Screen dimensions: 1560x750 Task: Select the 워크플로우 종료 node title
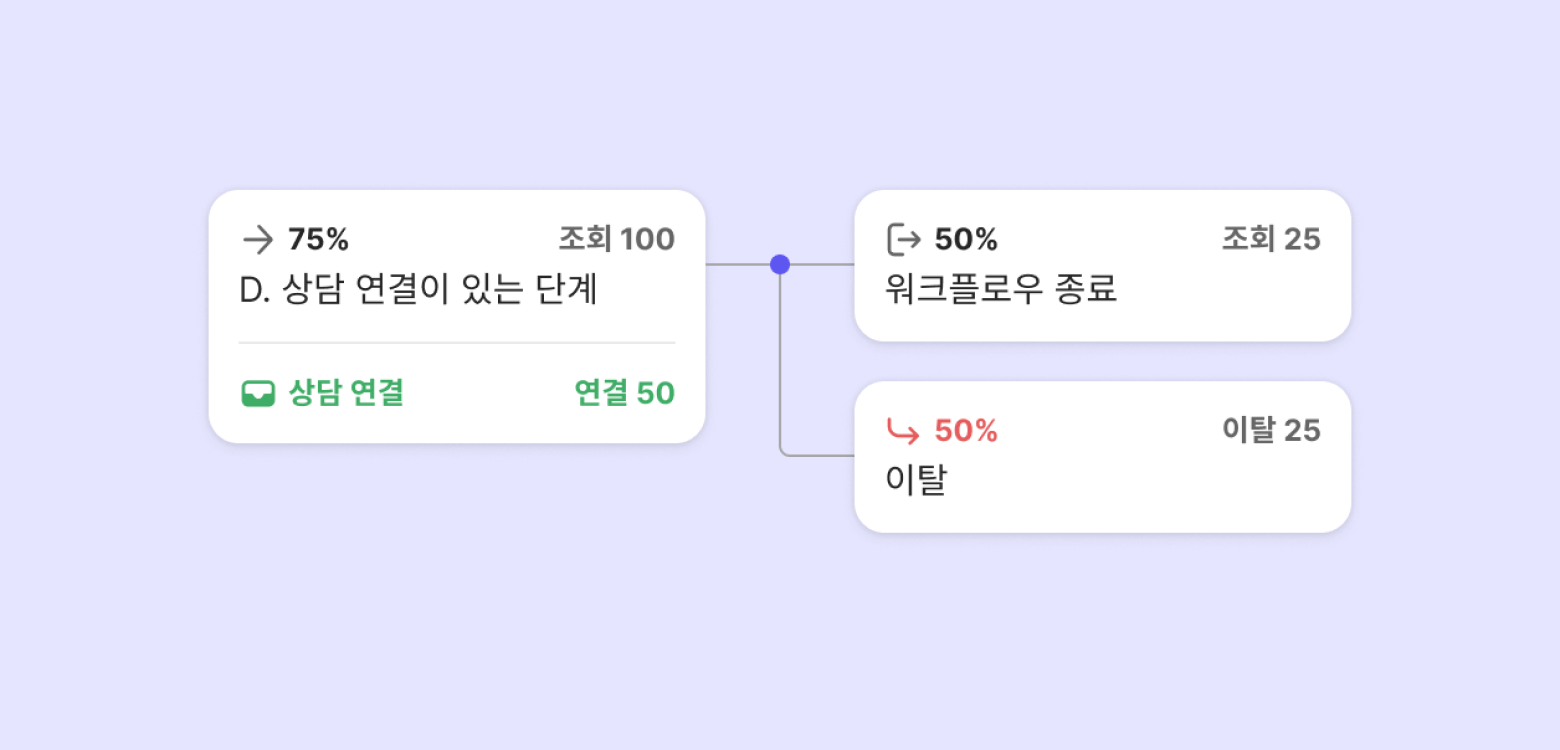point(1001,290)
